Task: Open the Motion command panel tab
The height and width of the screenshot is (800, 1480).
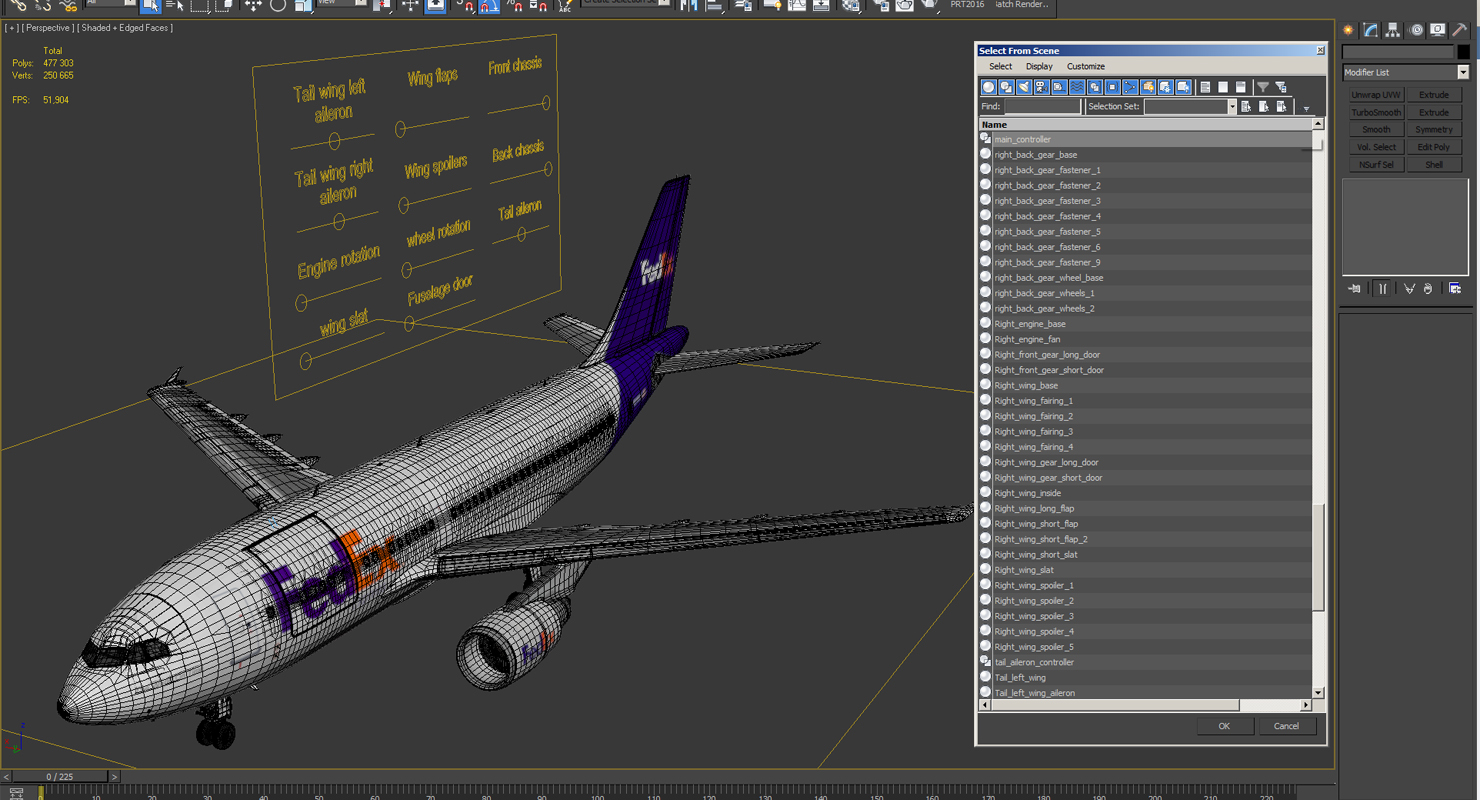Action: coord(1416,30)
